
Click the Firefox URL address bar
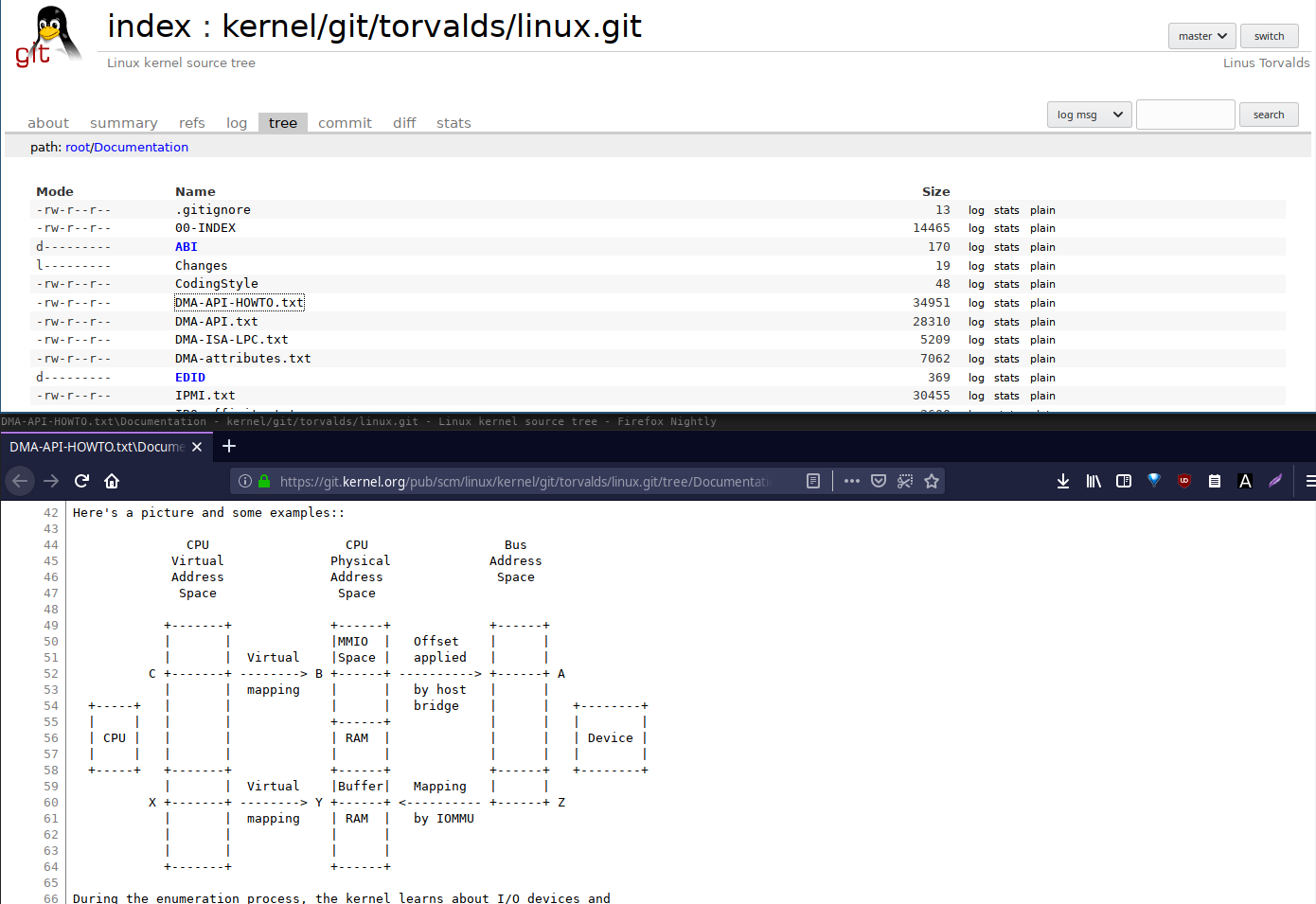coord(525,481)
